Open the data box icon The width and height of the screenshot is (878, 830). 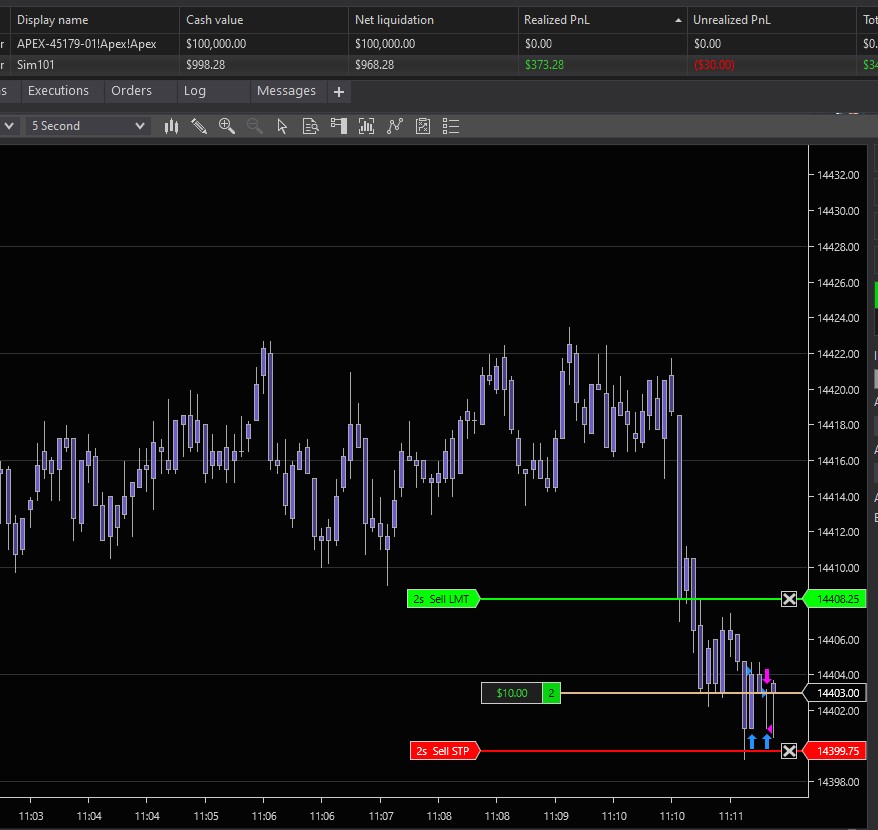[x=310, y=126]
